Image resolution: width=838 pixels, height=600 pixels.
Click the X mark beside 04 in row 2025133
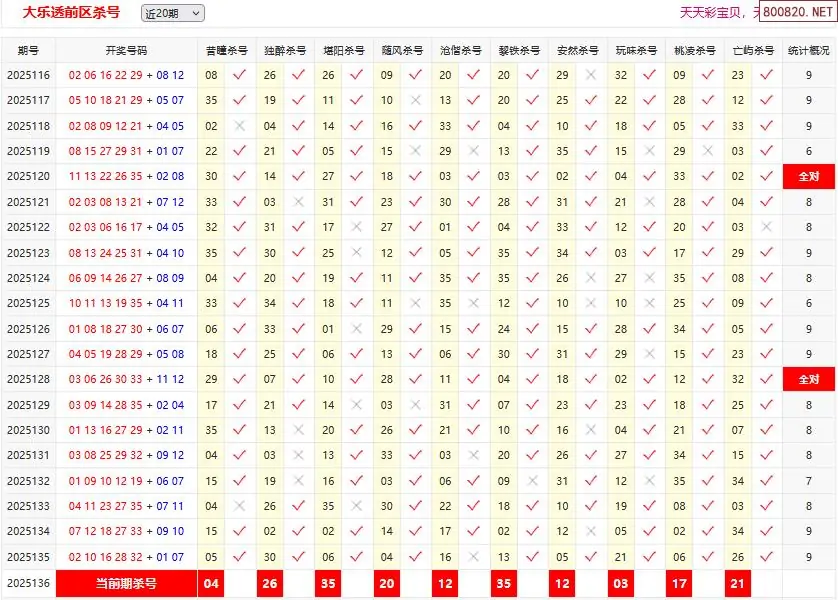(239, 506)
